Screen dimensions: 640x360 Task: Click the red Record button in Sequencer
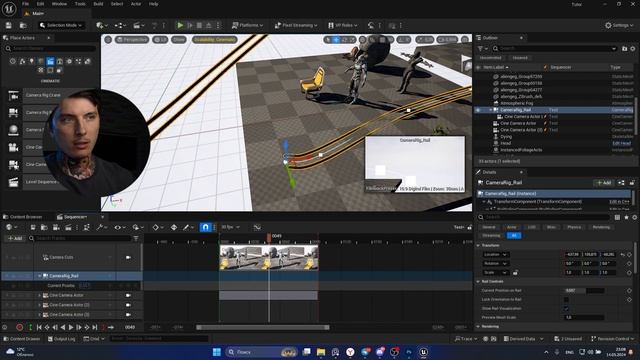tap(19, 327)
